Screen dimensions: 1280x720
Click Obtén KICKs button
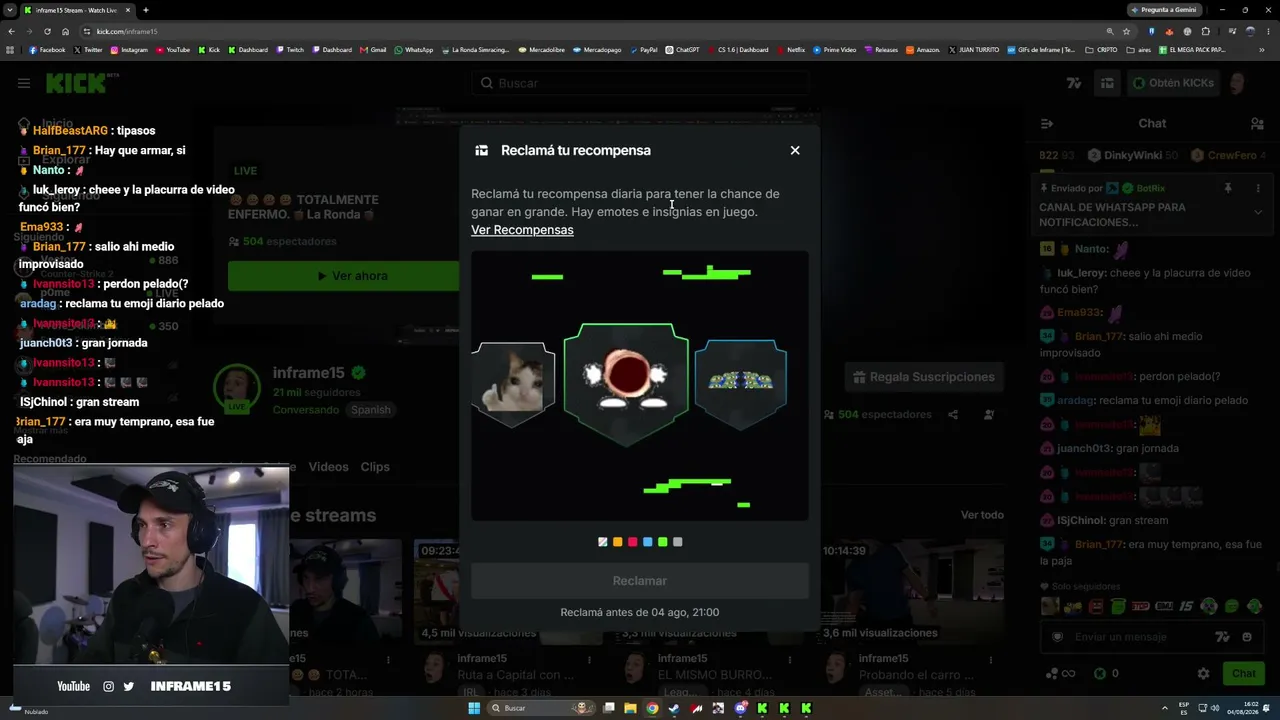[1174, 83]
